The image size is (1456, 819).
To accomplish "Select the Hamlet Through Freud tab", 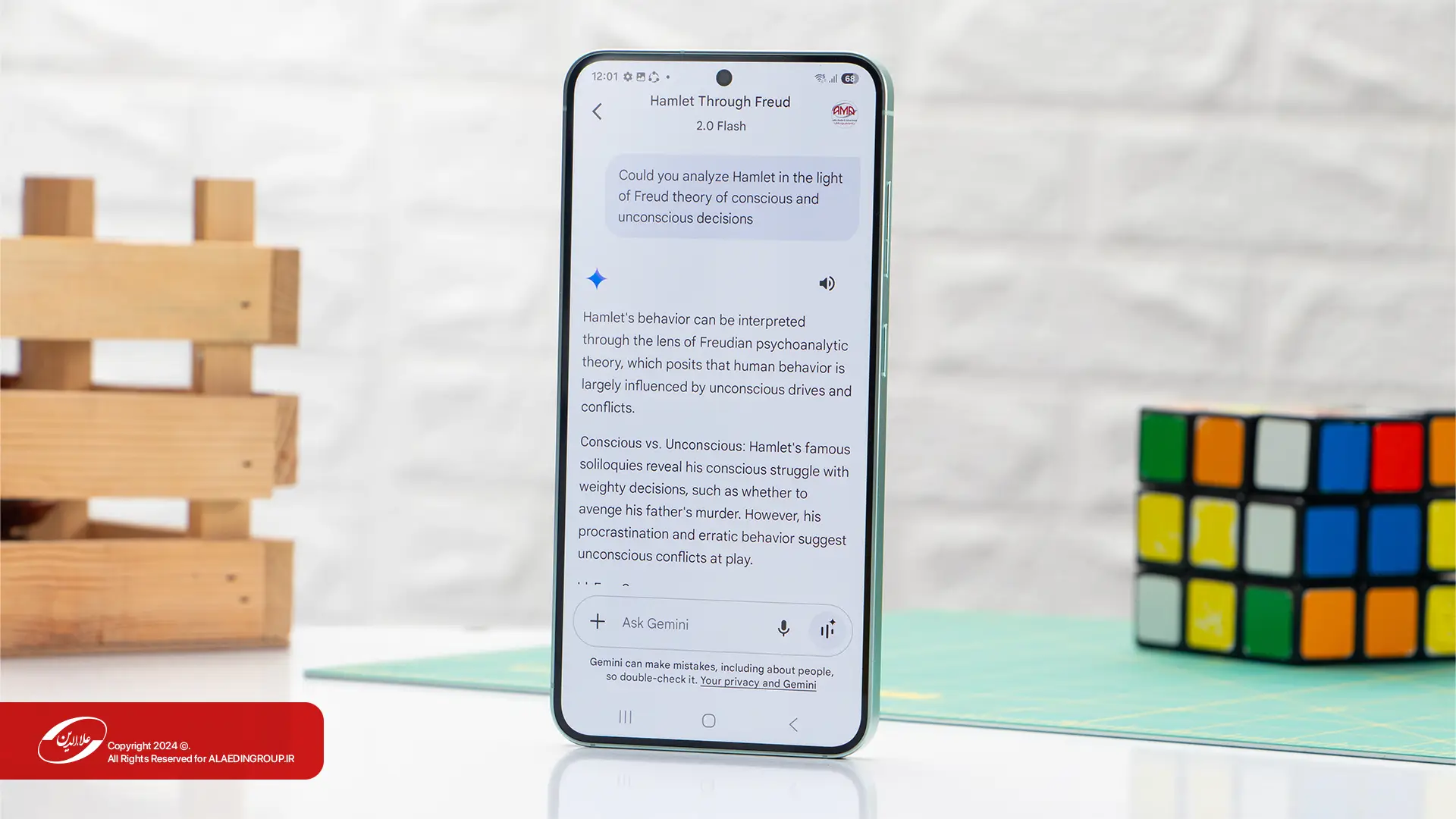I will point(720,101).
